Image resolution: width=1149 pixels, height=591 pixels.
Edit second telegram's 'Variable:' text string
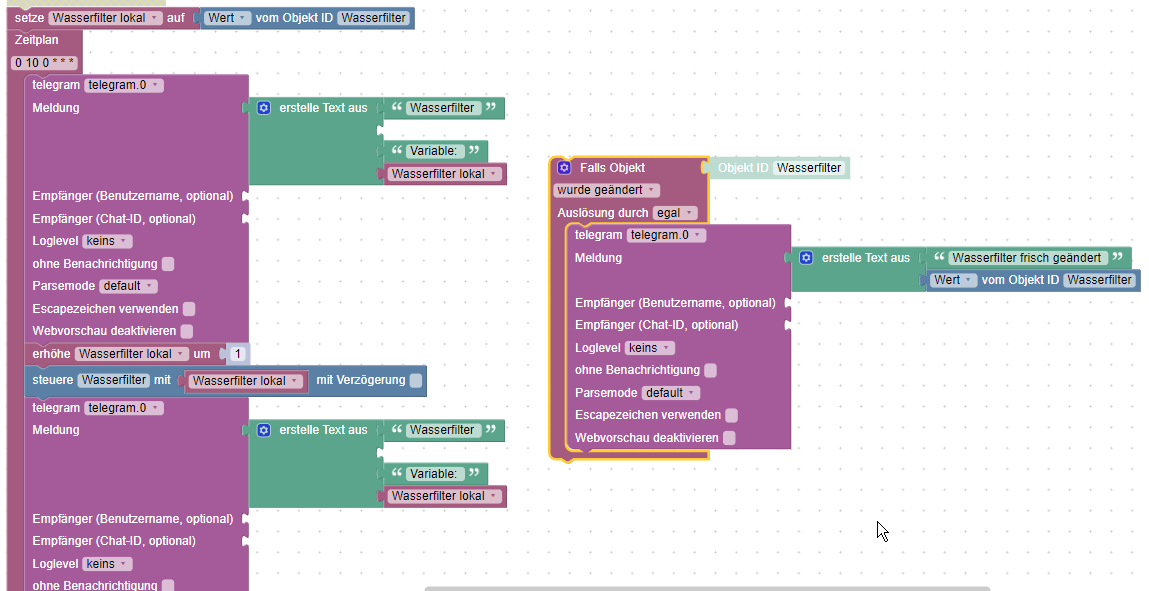[433, 474]
